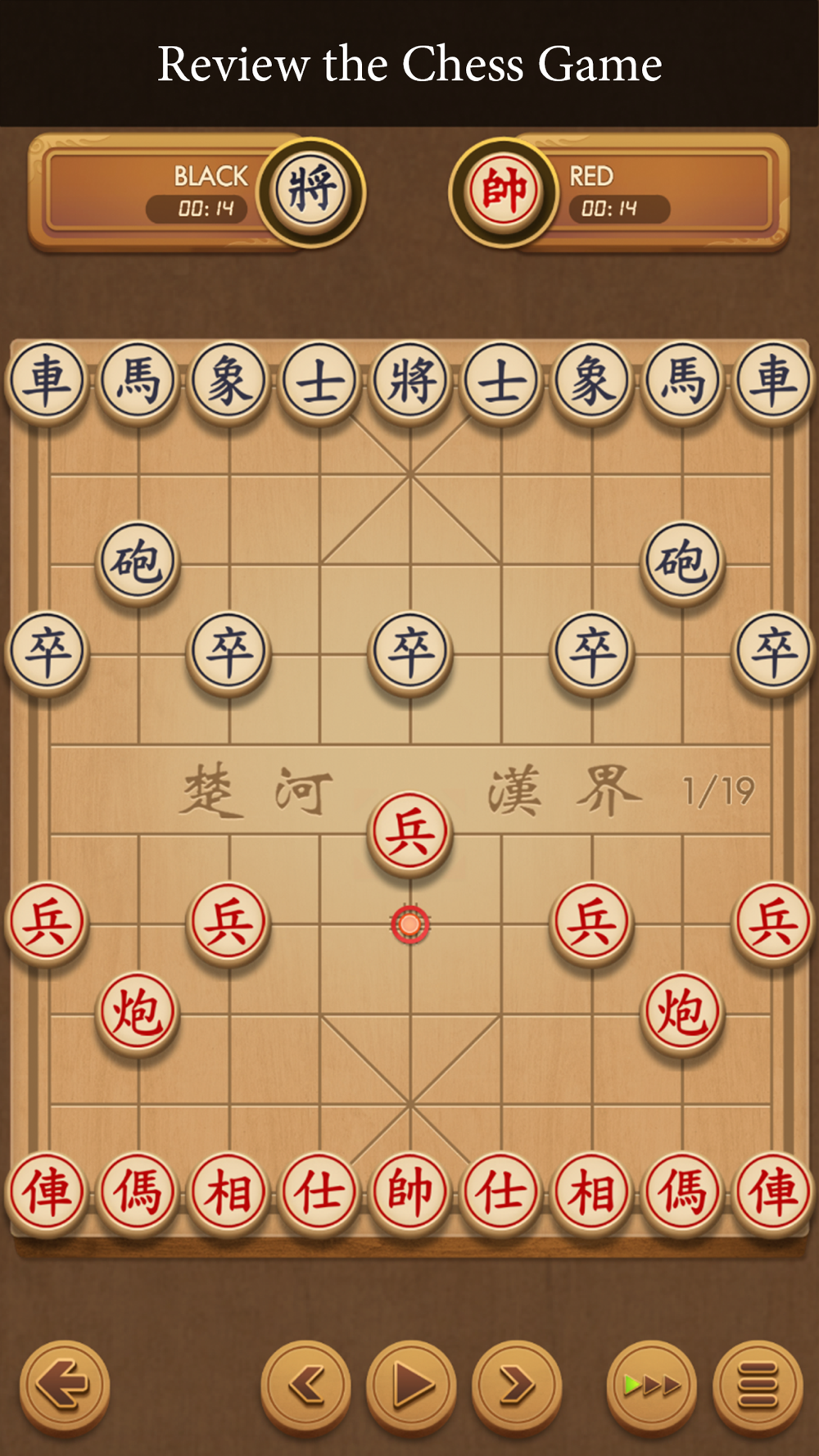Step to previous move with left chevron
The height and width of the screenshot is (1456, 819).
click(x=306, y=1386)
